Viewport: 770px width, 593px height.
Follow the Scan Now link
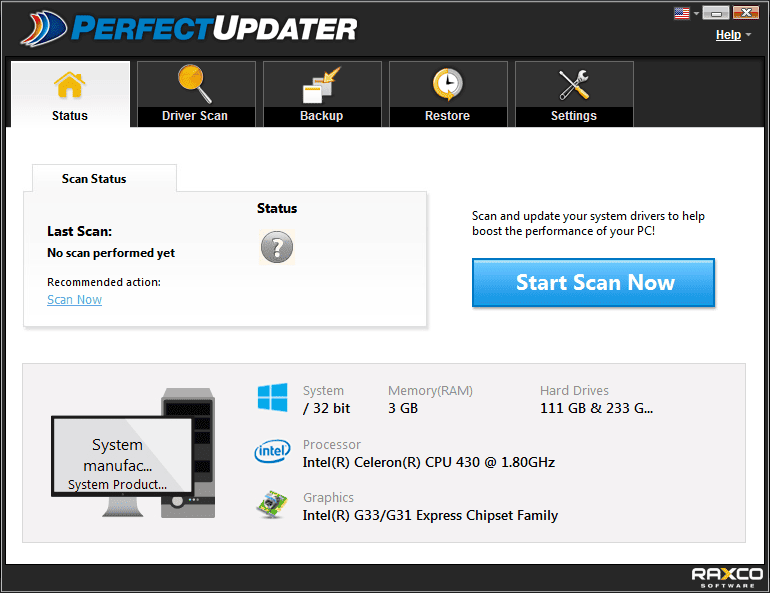pyautogui.click(x=74, y=299)
